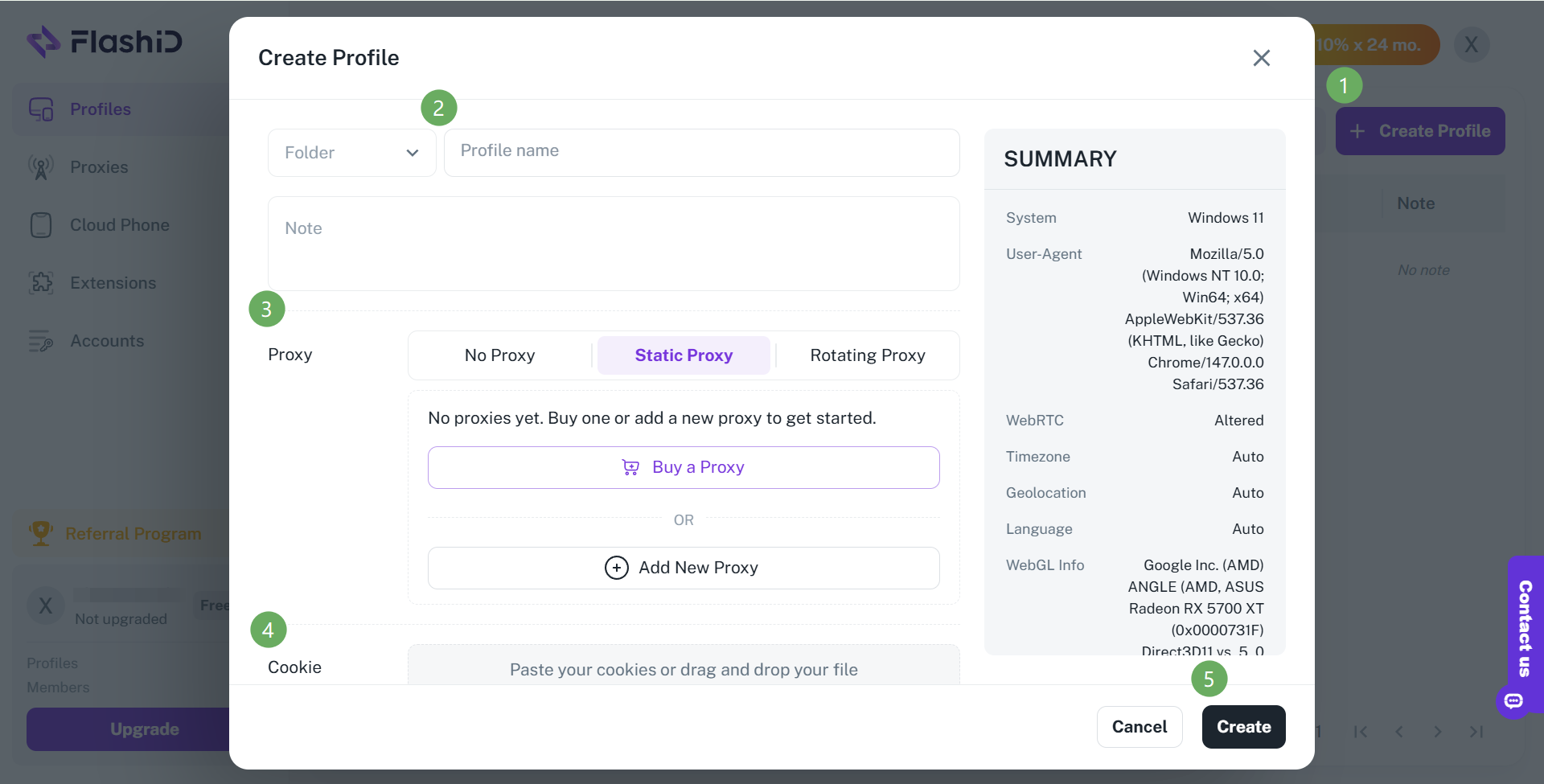Expand the Folder dropdown

352,153
